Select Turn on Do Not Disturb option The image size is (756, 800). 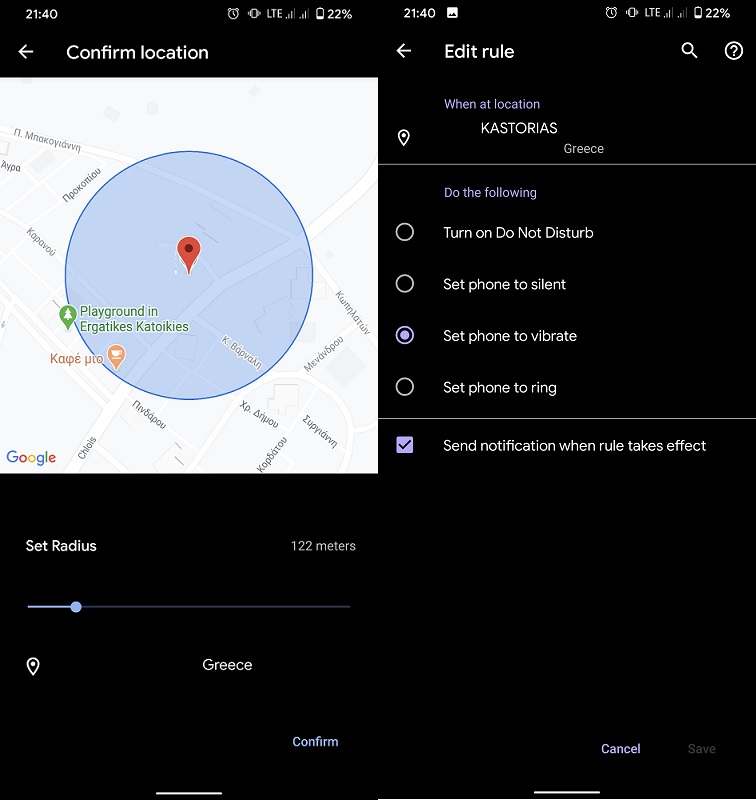tap(567, 233)
